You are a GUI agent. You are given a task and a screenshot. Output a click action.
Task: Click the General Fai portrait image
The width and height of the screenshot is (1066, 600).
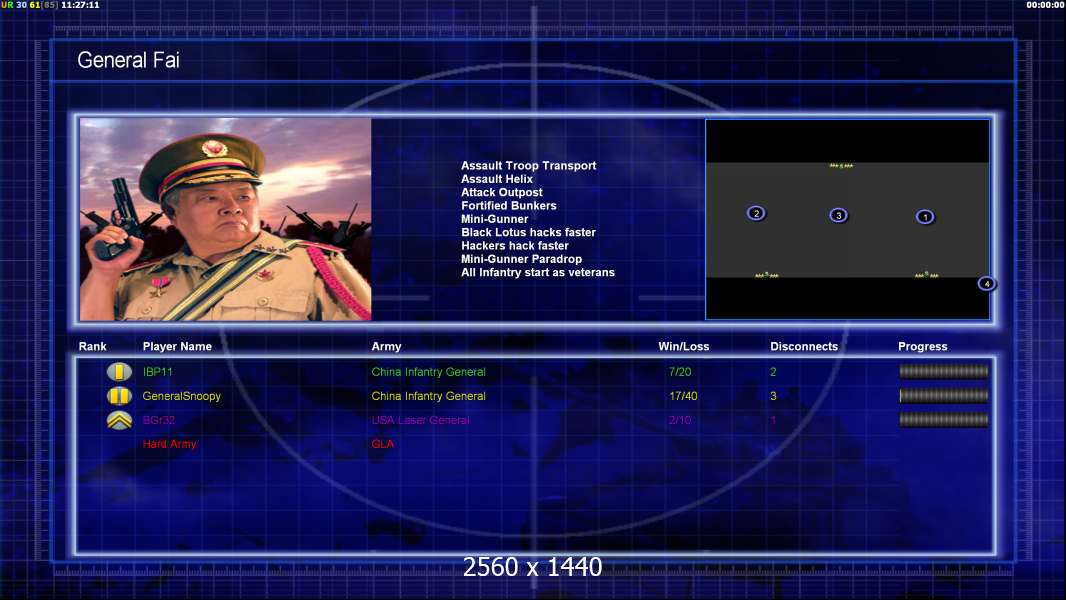225,219
